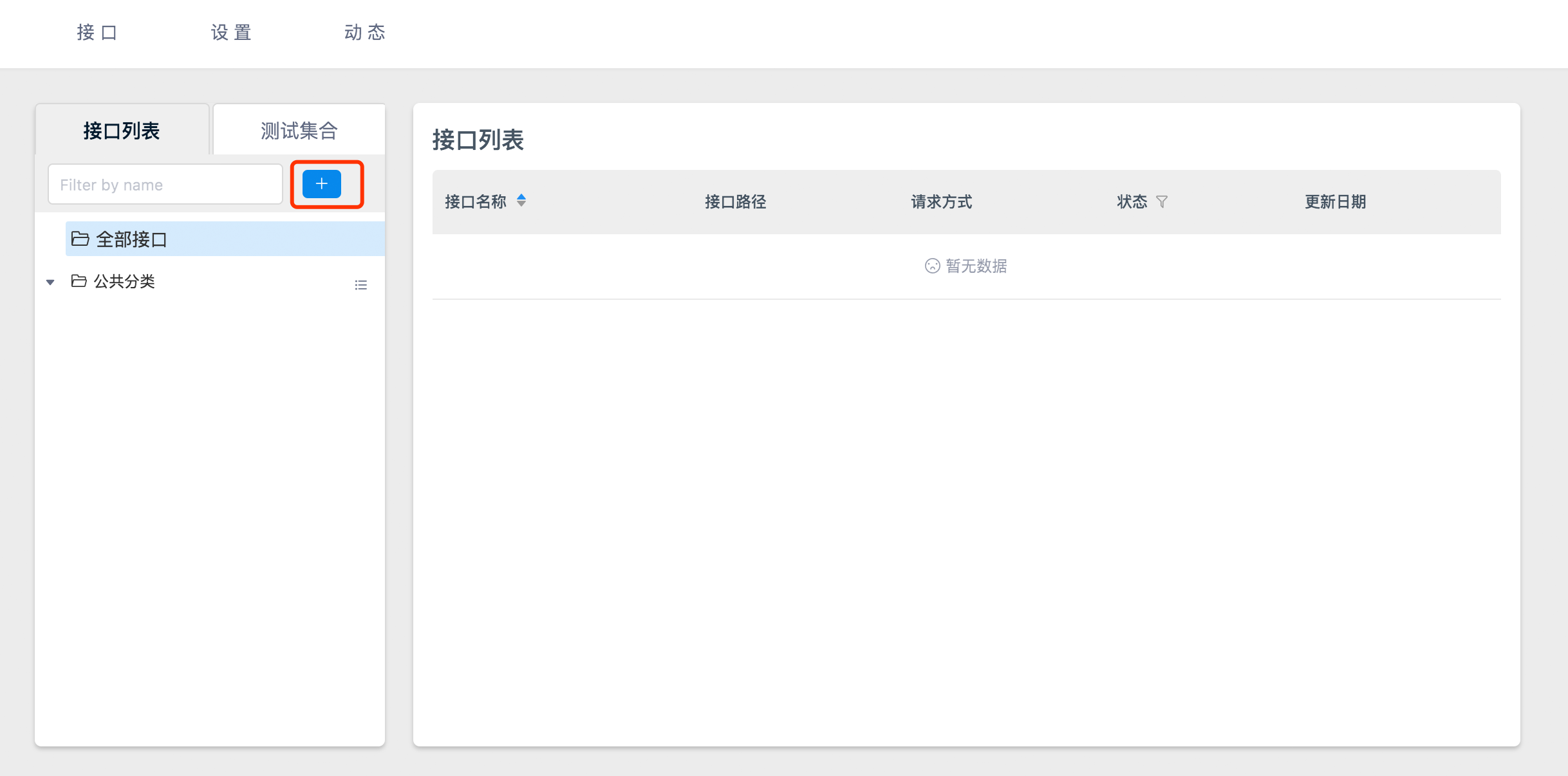The image size is (1568, 776).
Task: Click the folder icon before 公共分类
Action: 79,281
